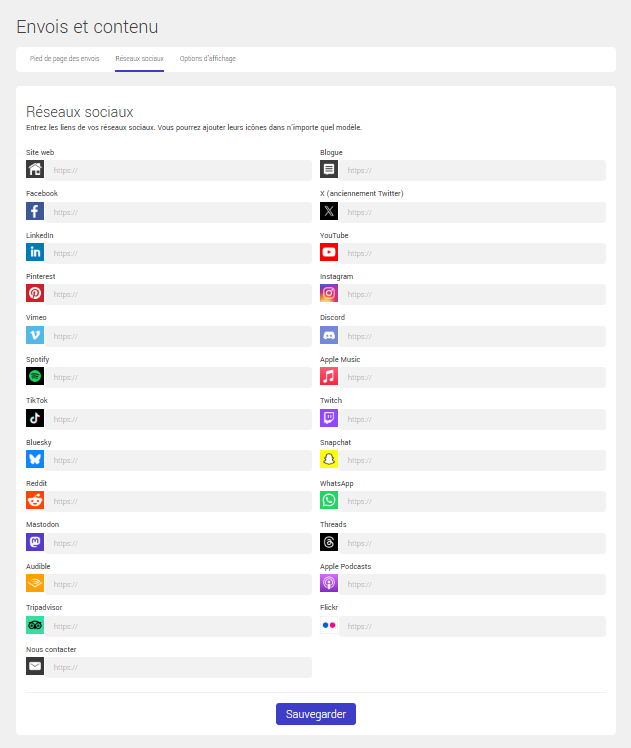This screenshot has width=631, height=748.
Task: Click the Nous contacter envelope icon
Action: coord(35,666)
